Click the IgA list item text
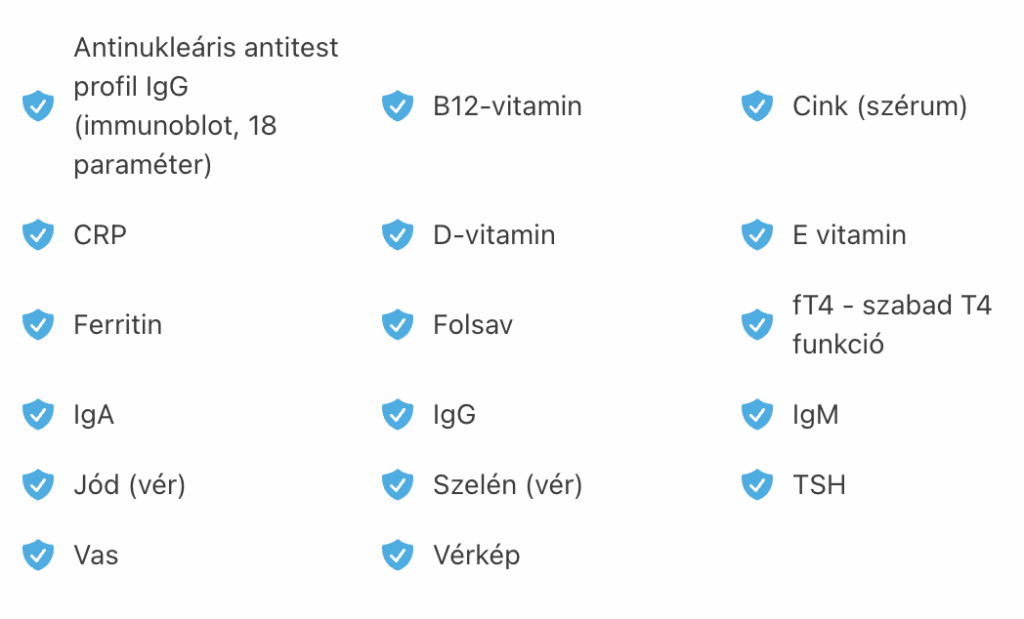 click(x=94, y=415)
